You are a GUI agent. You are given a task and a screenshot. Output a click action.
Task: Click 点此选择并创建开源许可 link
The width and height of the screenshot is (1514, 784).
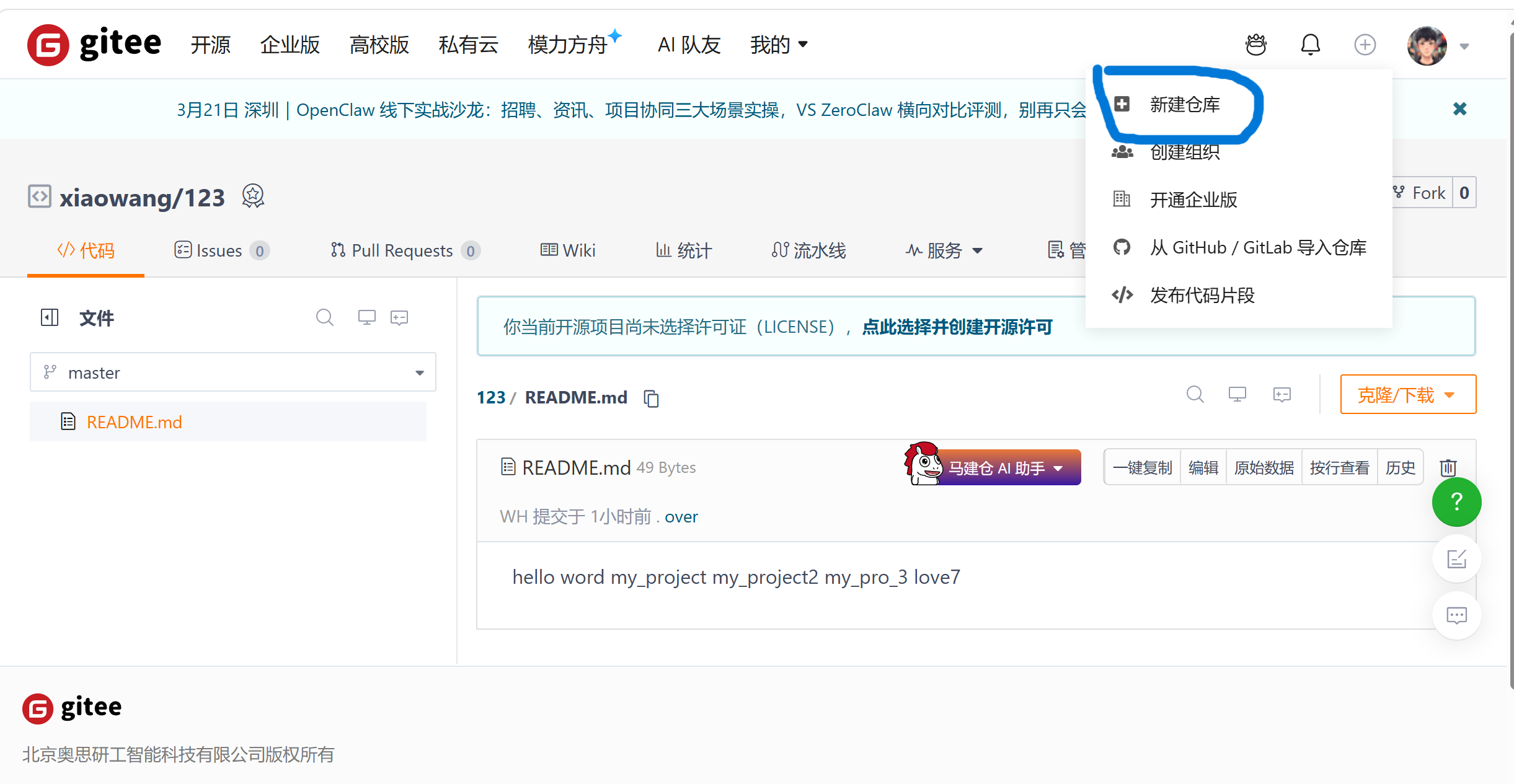pos(957,327)
